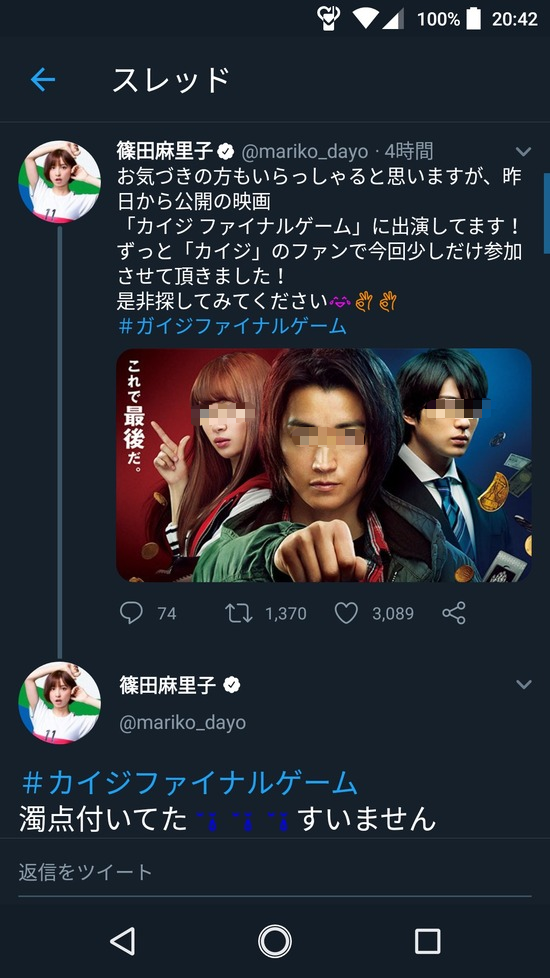Tap second tweet's profile avatar
The image size is (550, 978).
point(59,703)
